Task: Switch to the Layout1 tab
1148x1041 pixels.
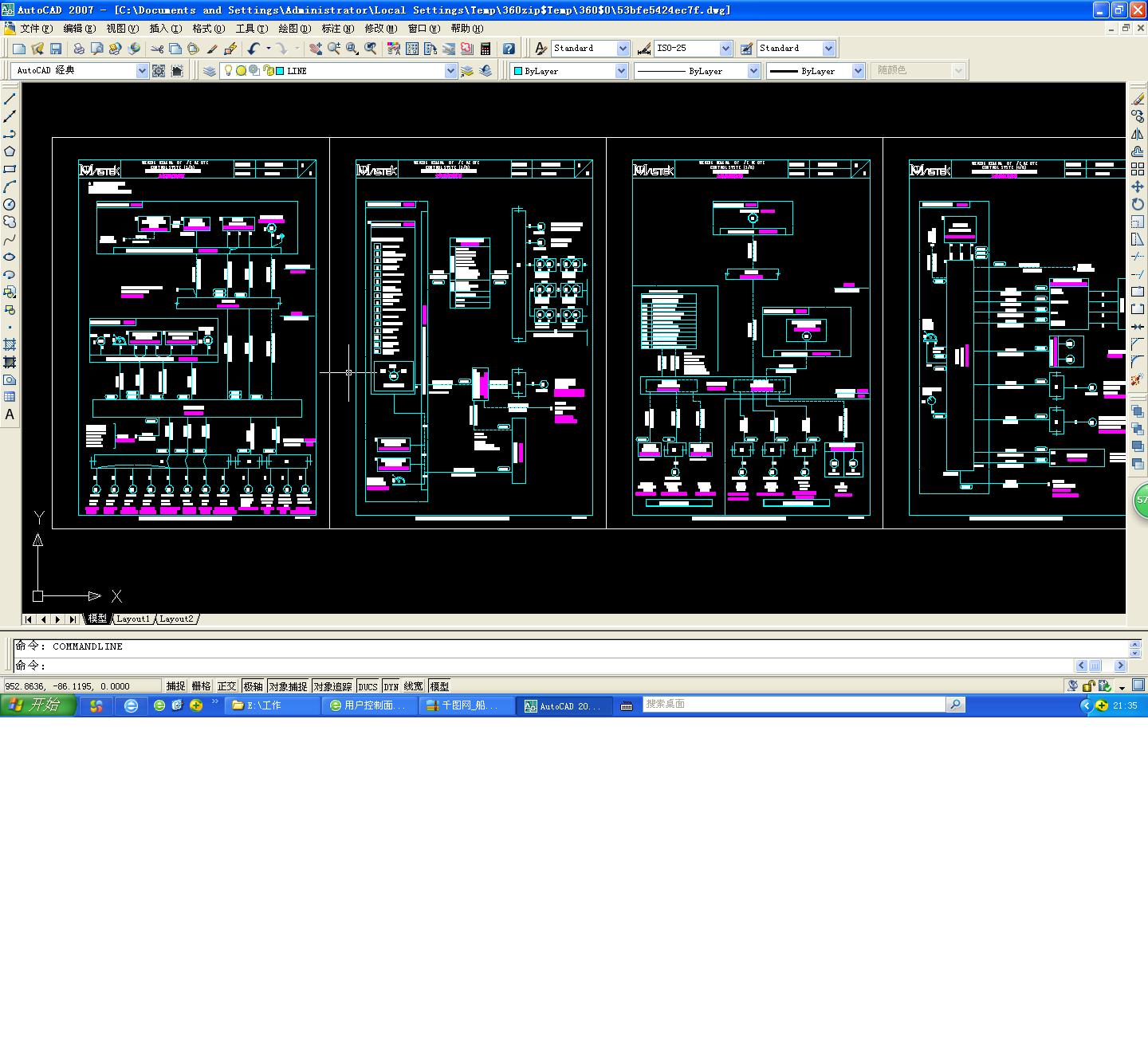Action: click(133, 619)
